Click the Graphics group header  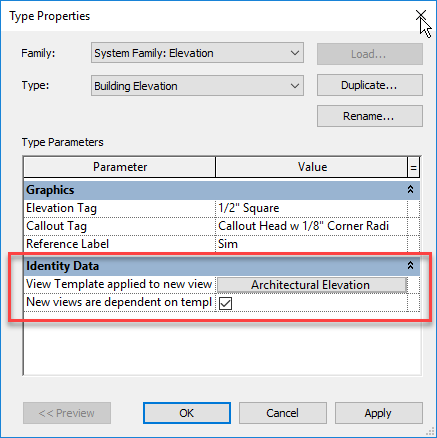click(x=222, y=190)
